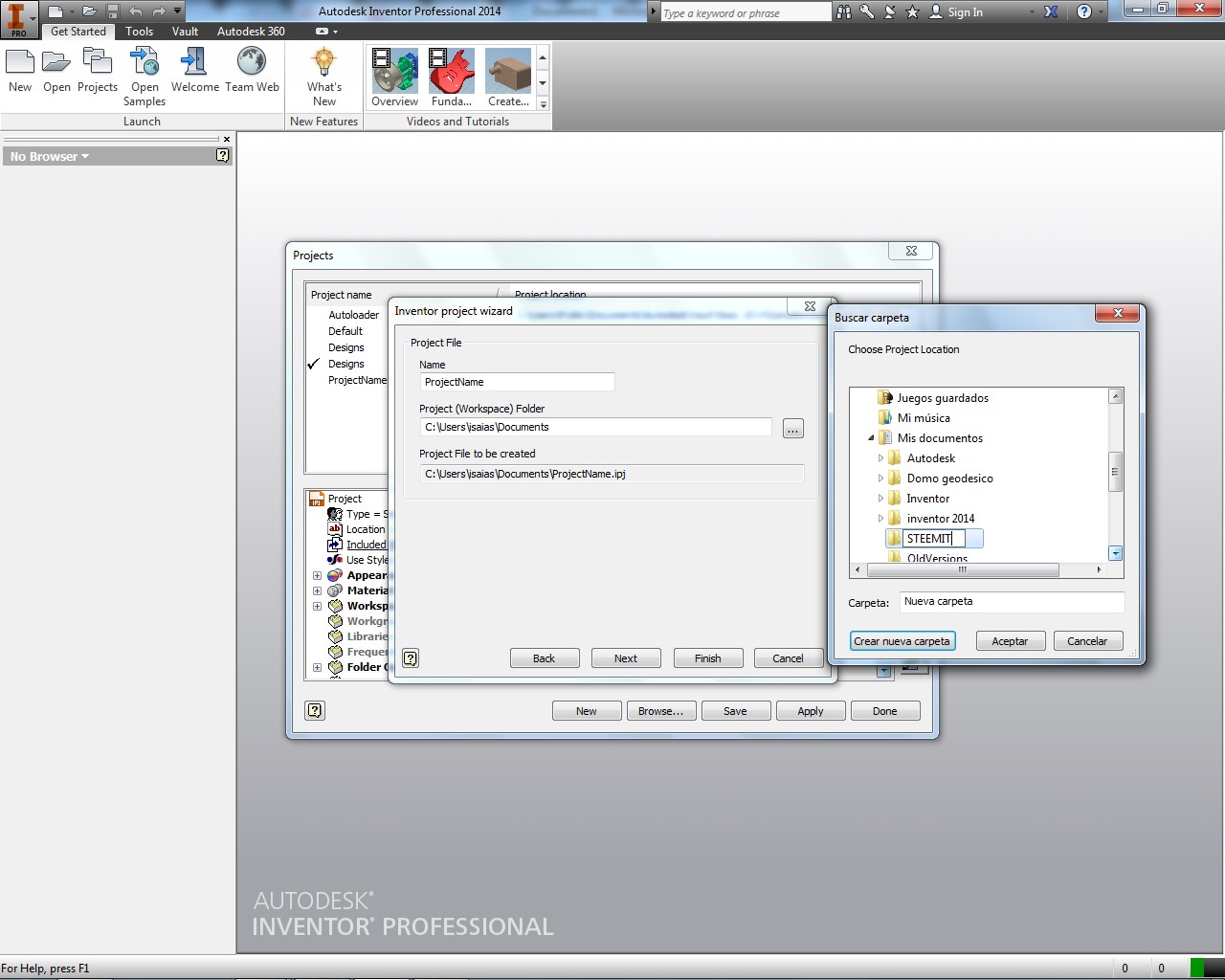Switch to the Vault tab
The width and height of the screenshot is (1225, 980).
(x=185, y=32)
